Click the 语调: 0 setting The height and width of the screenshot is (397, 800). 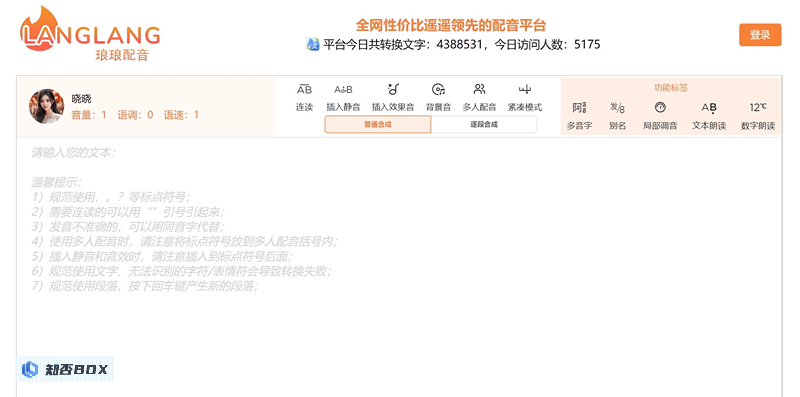[135, 115]
